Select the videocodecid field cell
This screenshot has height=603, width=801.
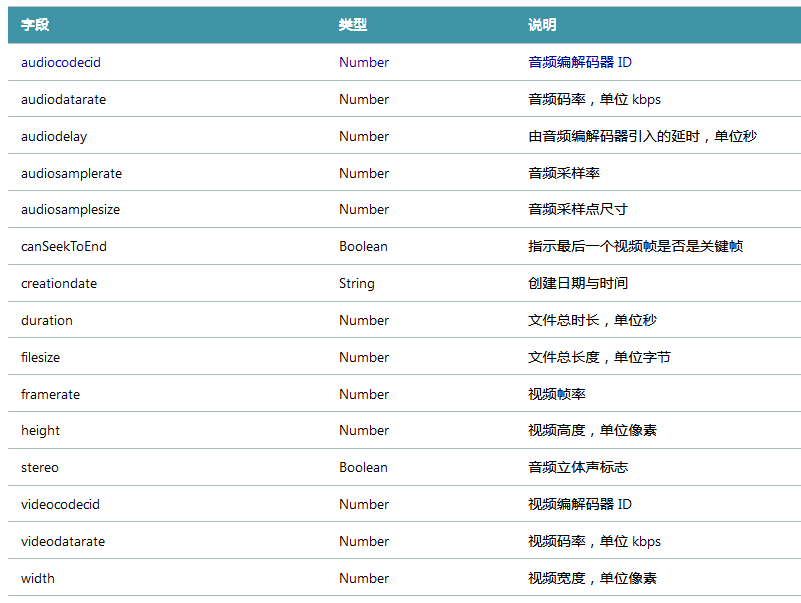(x=60, y=504)
